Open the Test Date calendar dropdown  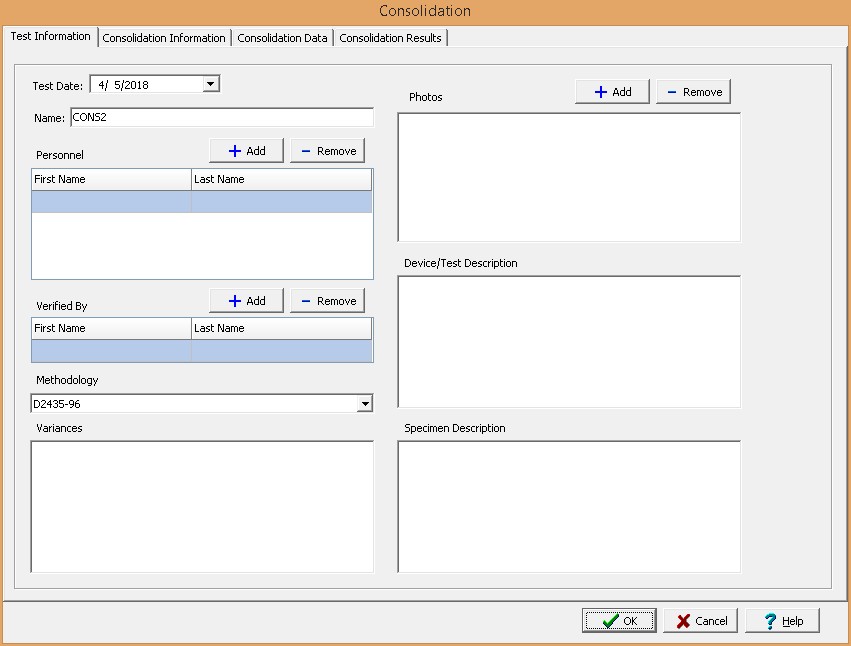pos(210,85)
